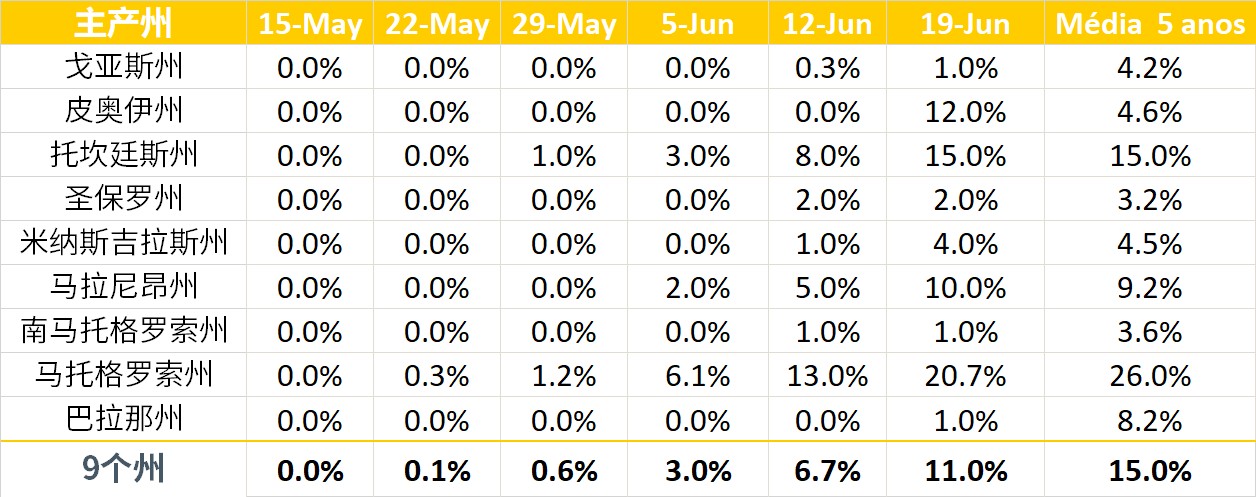Select the 托坎廷斯州 row label
This screenshot has width=1256, height=497.
click(124, 155)
